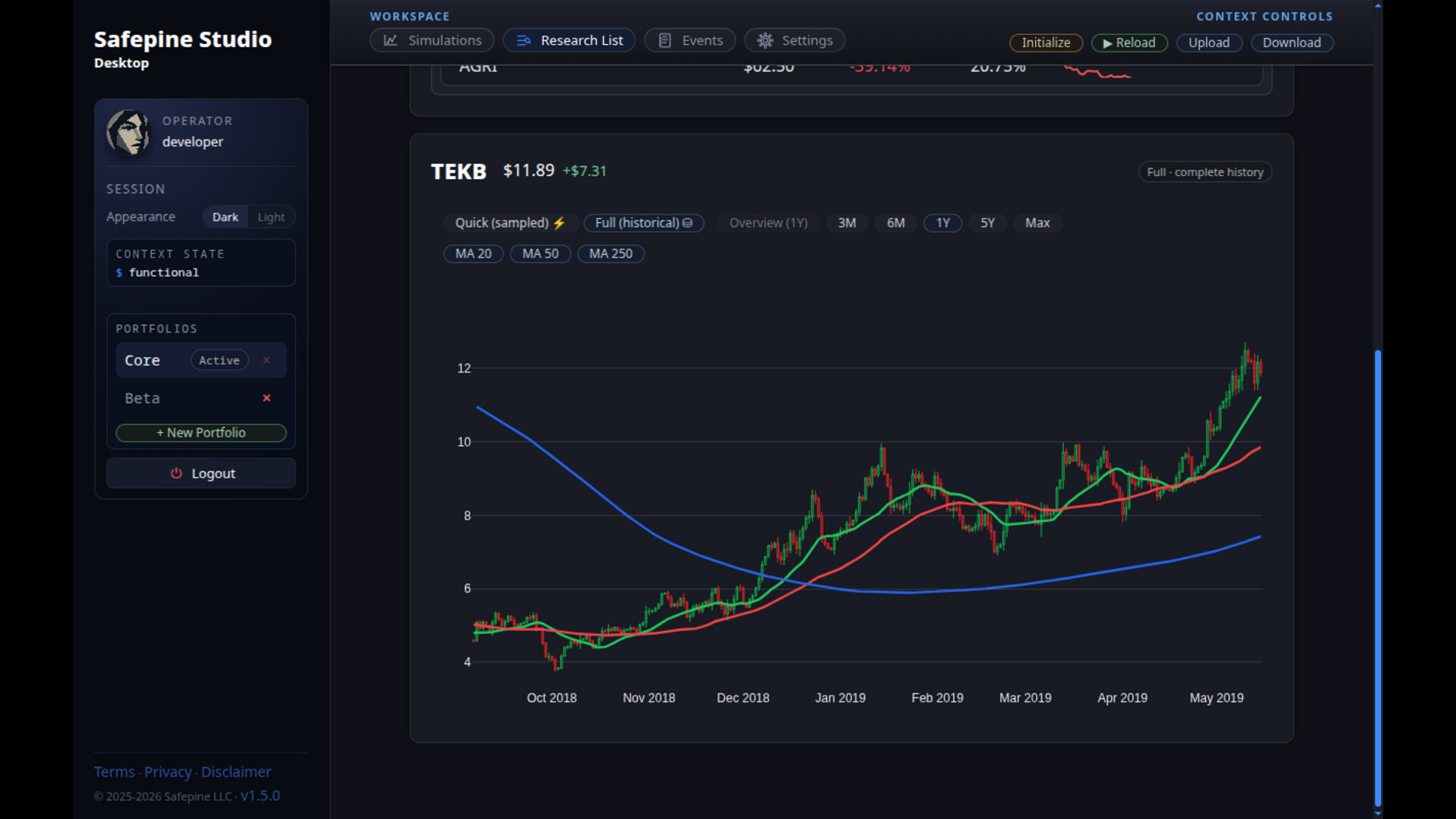Screen dimensions: 1456x819
Task: Click the Simulations chart icon
Action: 390,40
